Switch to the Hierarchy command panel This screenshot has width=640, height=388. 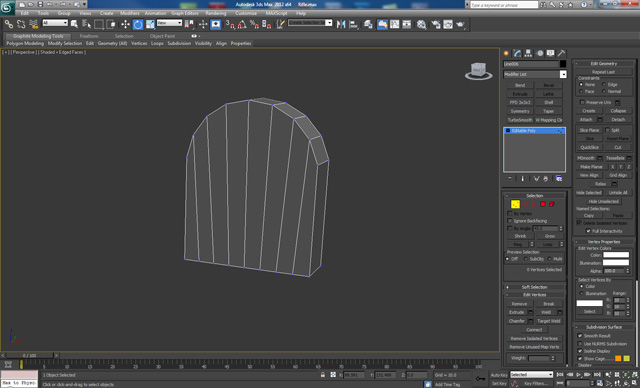point(529,53)
